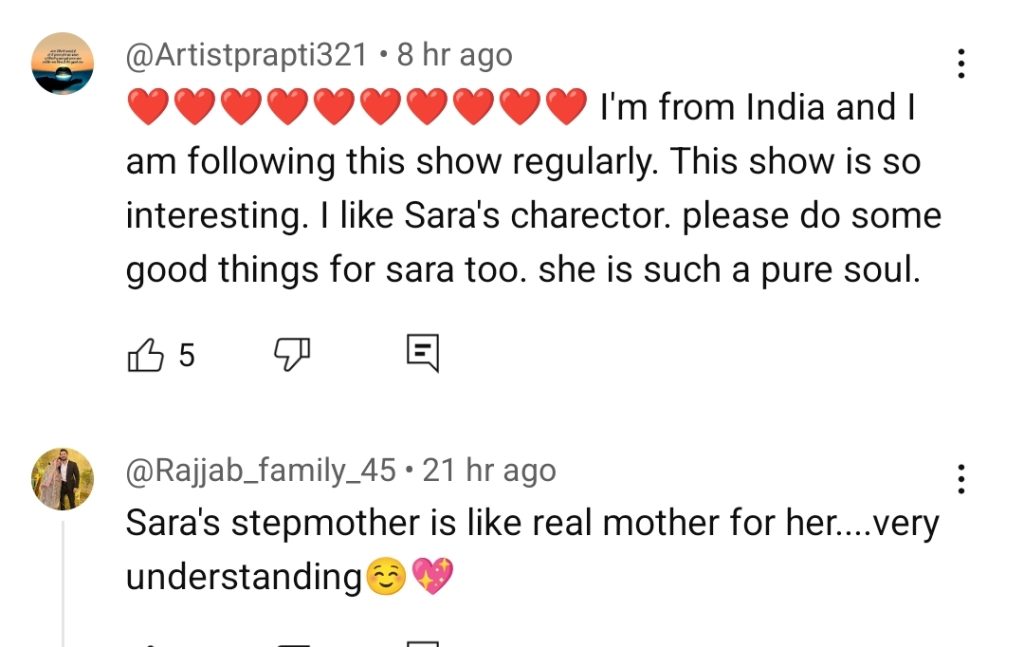Open @Rajjab_family_45's couple profile avatar

pos(63,478)
